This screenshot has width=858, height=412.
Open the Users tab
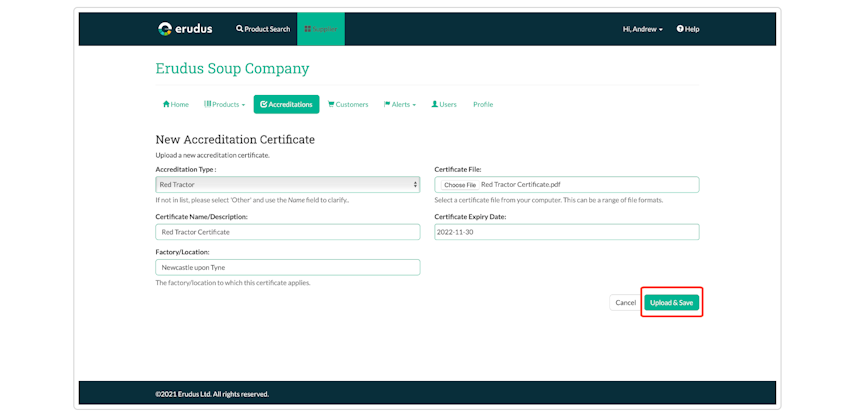coord(444,105)
